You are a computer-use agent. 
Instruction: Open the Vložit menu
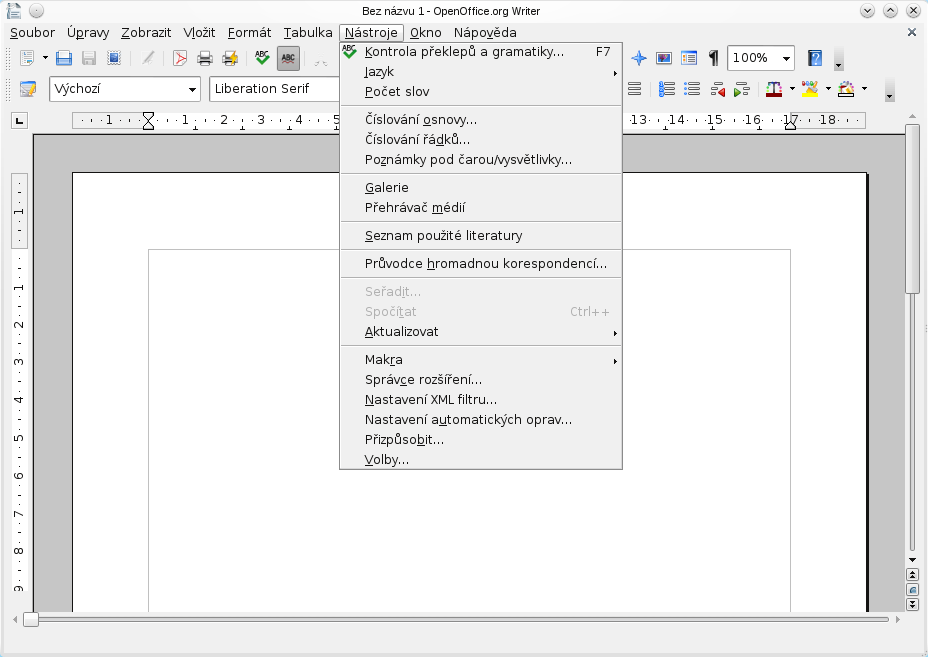199,33
